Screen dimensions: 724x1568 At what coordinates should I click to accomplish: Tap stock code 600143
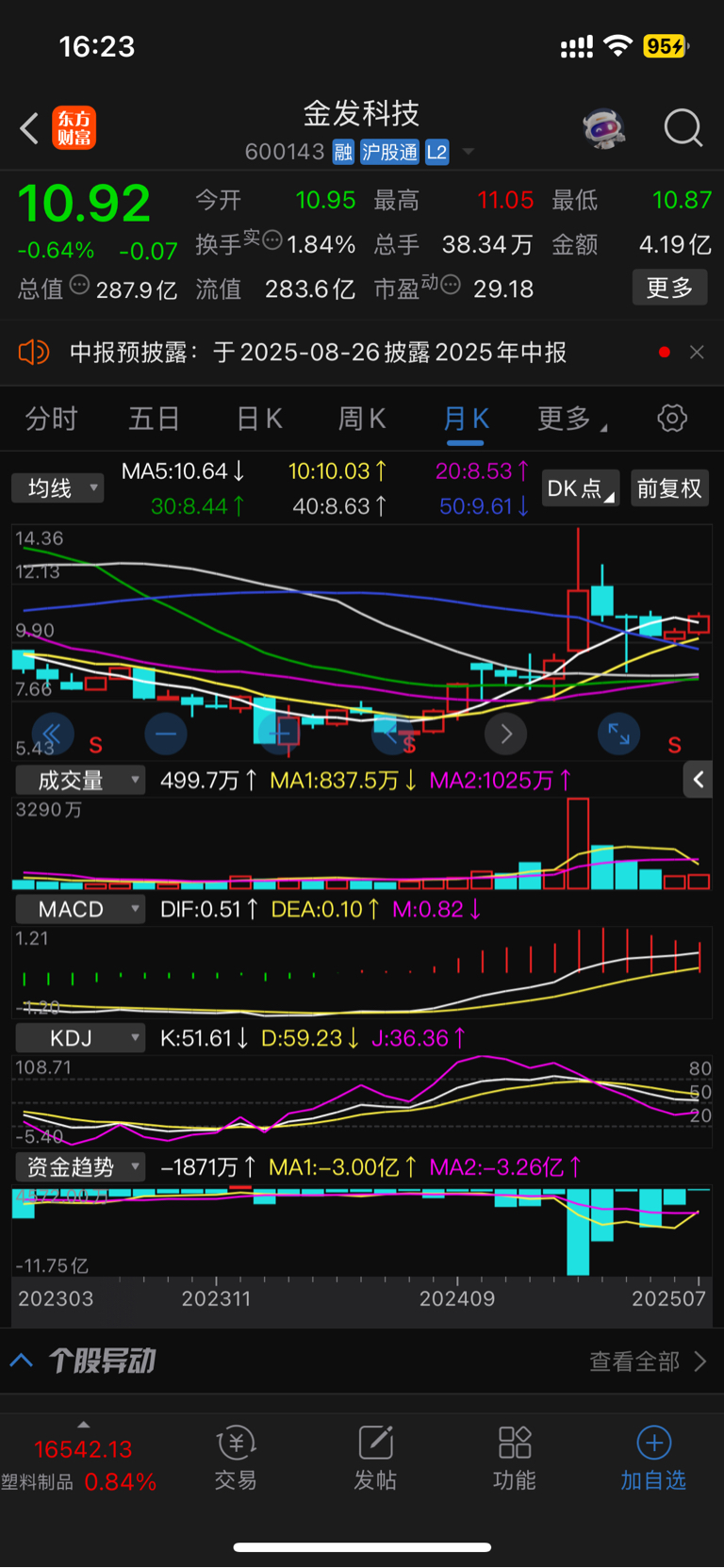pos(285,152)
